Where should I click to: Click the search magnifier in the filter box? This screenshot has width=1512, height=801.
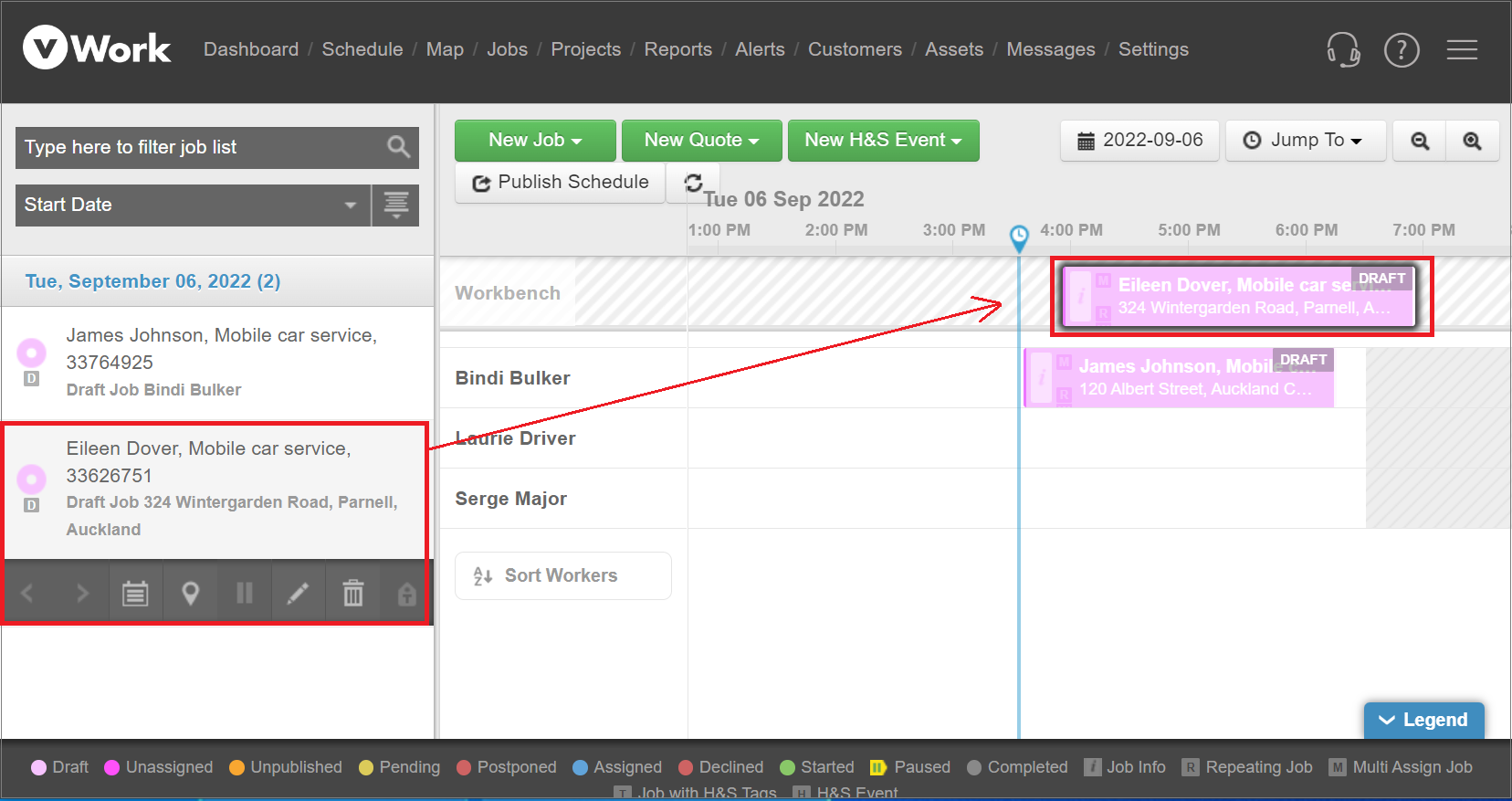pos(398,147)
